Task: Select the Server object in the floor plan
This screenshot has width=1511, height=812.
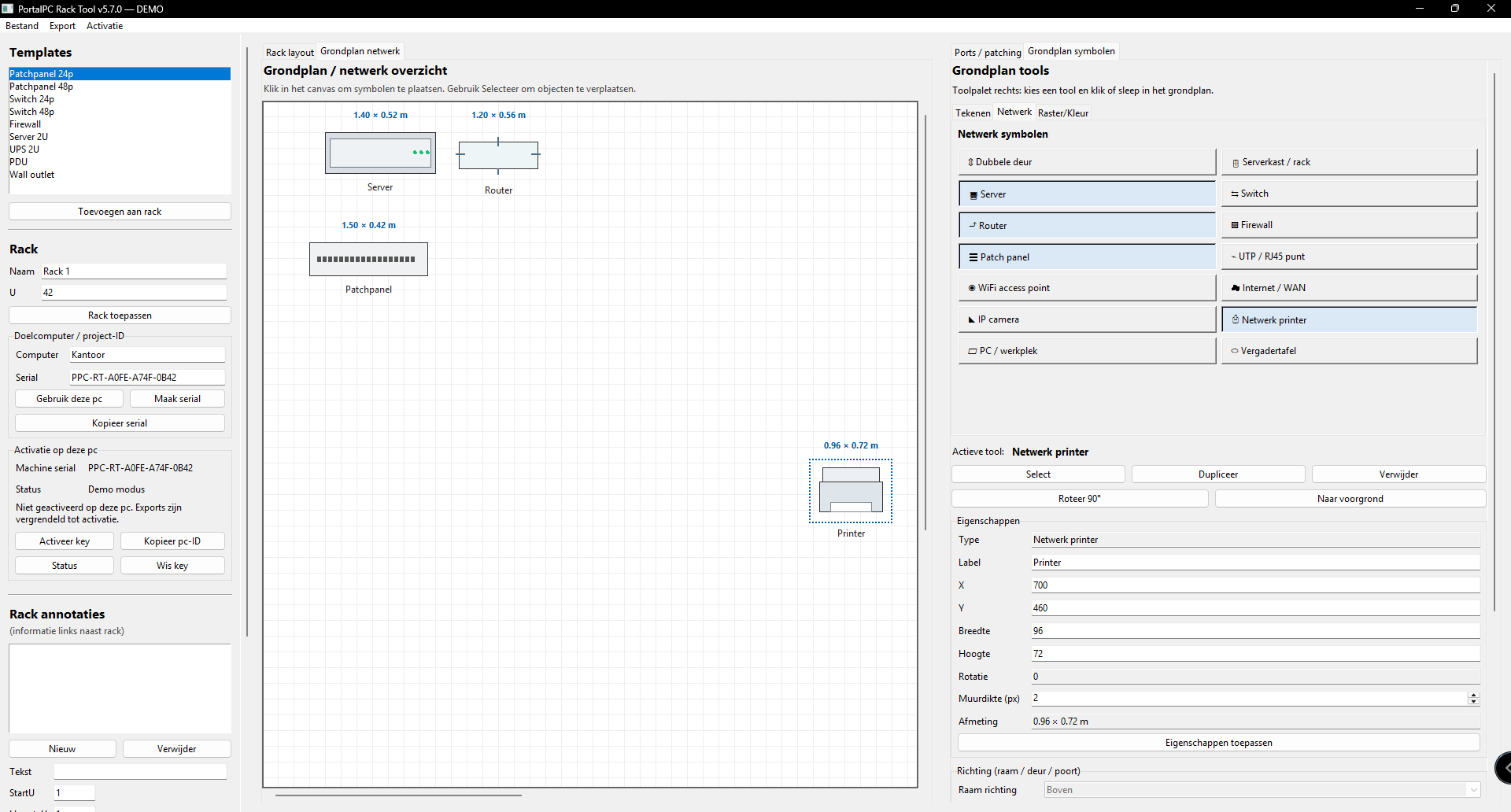Action: (380, 153)
